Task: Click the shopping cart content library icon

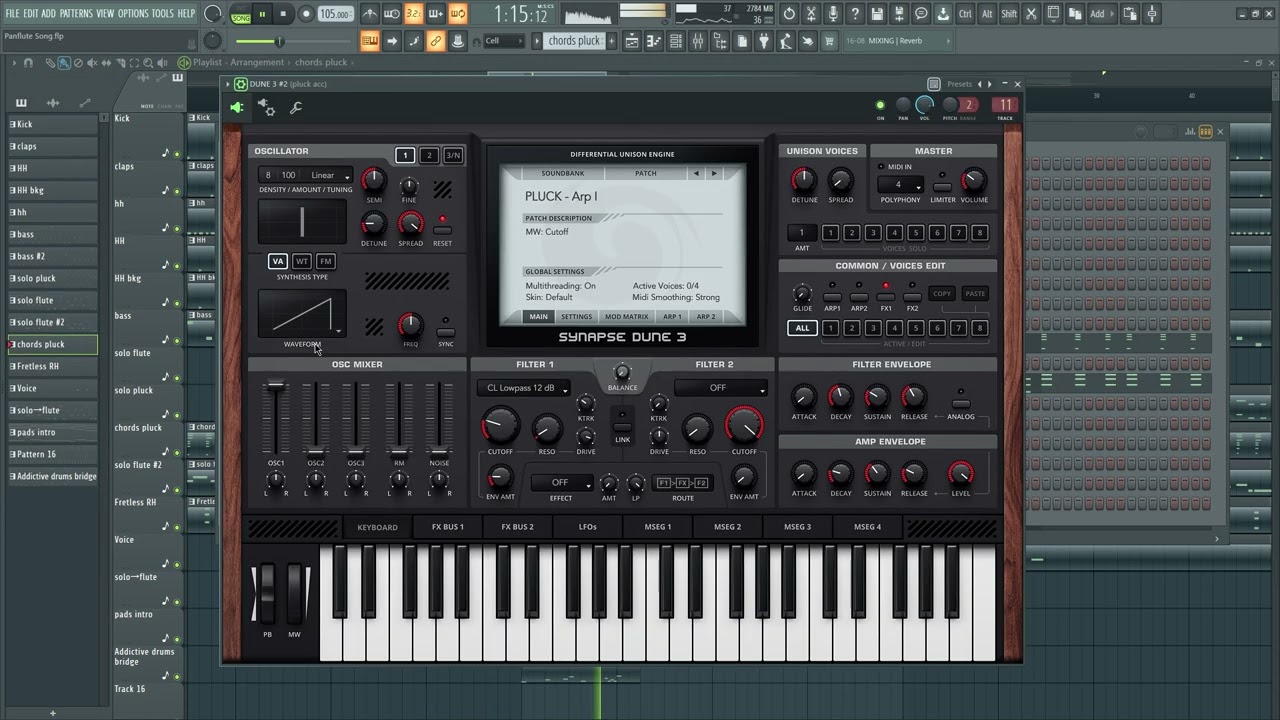Action: tap(829, 41)
